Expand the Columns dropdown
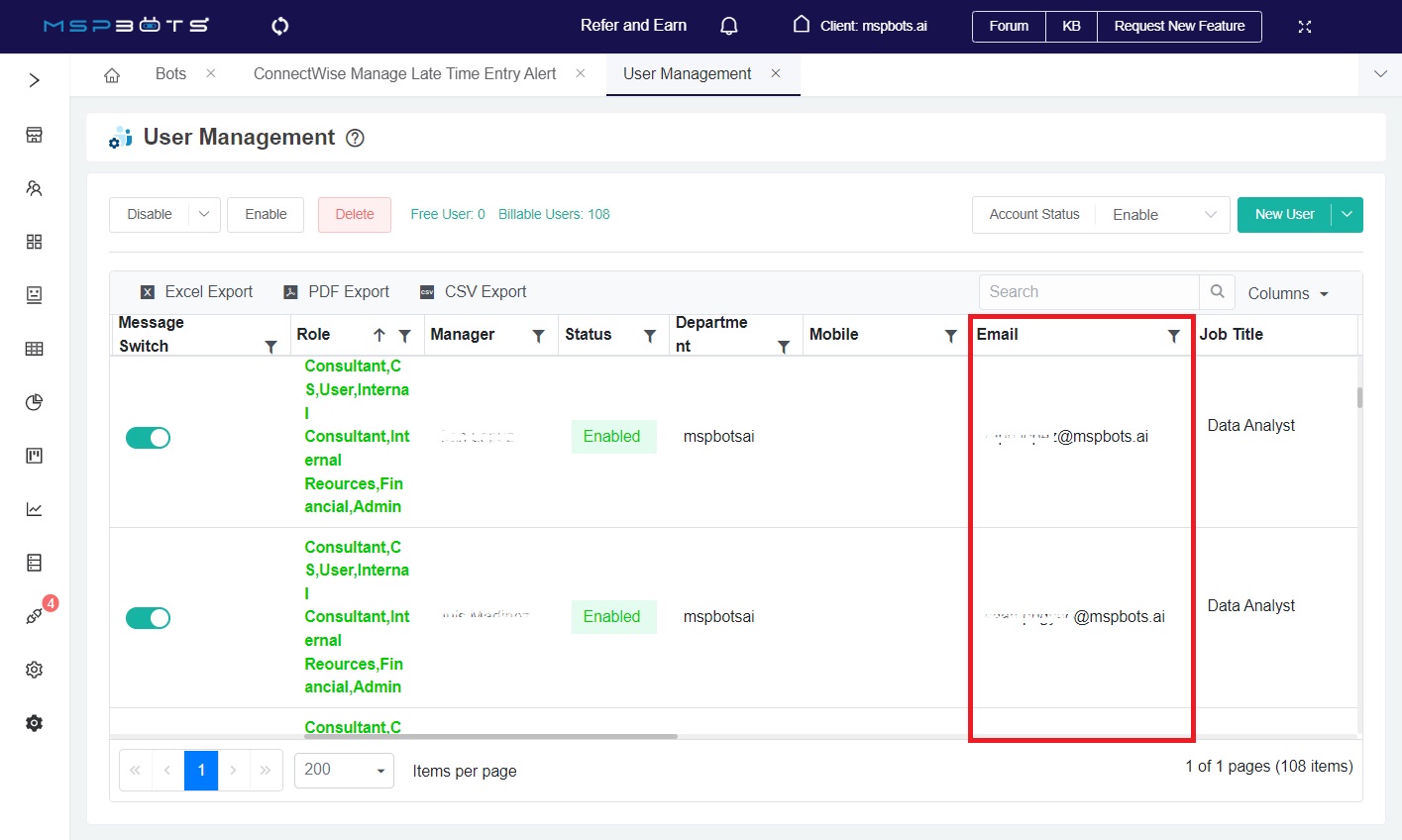 [1287, 294]
